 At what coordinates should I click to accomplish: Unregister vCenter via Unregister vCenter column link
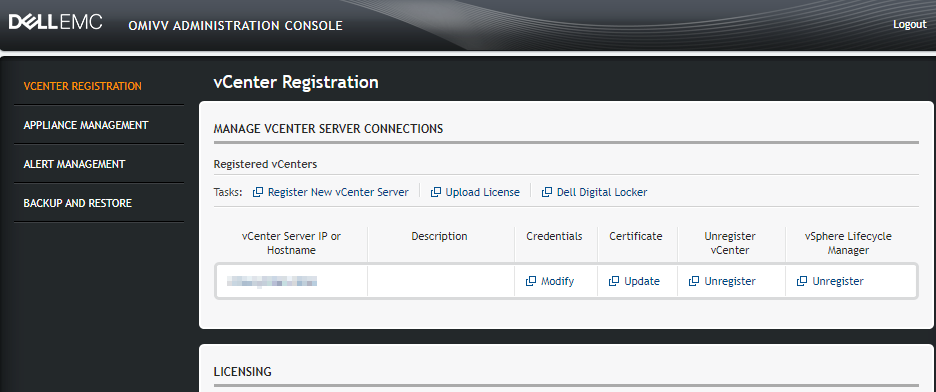click(x=730, y=281)
